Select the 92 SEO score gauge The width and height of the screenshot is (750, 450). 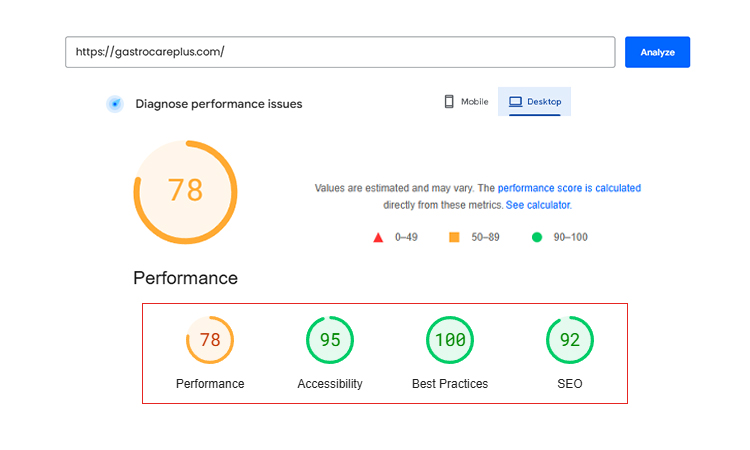(570, 340)
